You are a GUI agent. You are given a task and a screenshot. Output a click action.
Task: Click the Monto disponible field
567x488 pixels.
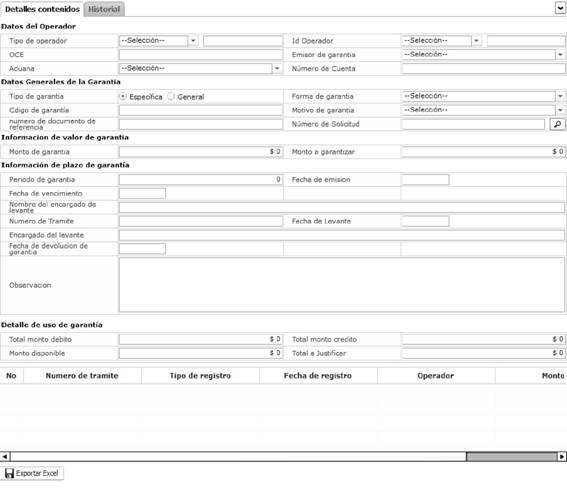pos(201,353)
